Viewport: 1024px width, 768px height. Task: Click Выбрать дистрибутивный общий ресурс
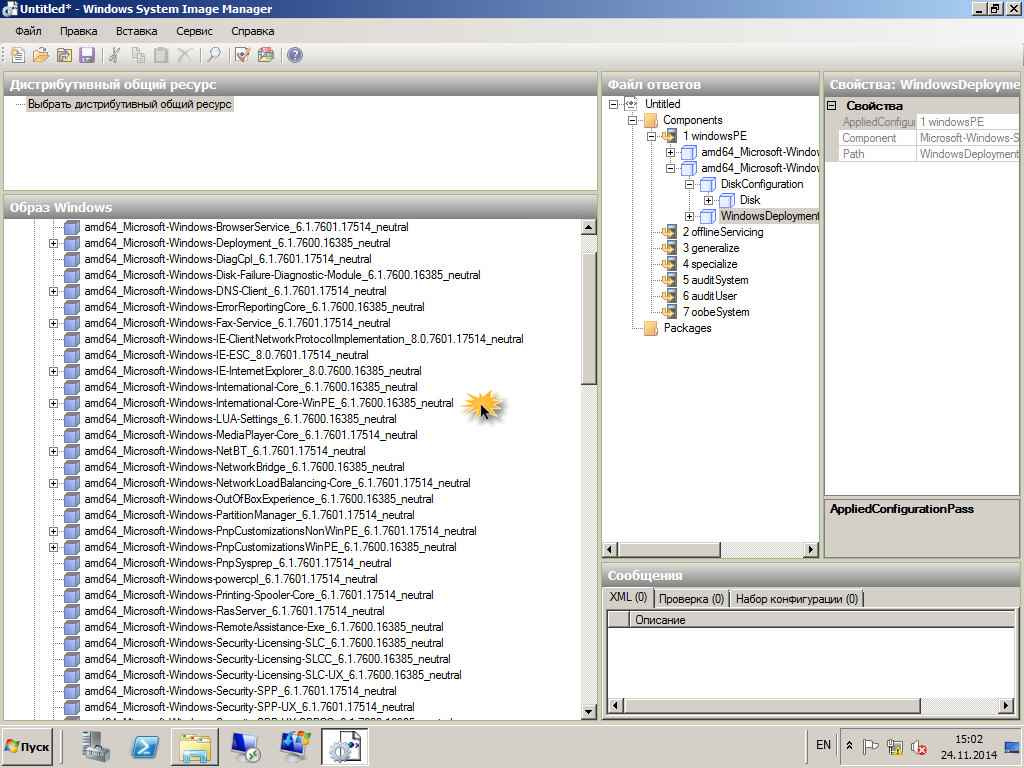click(129, 104)
